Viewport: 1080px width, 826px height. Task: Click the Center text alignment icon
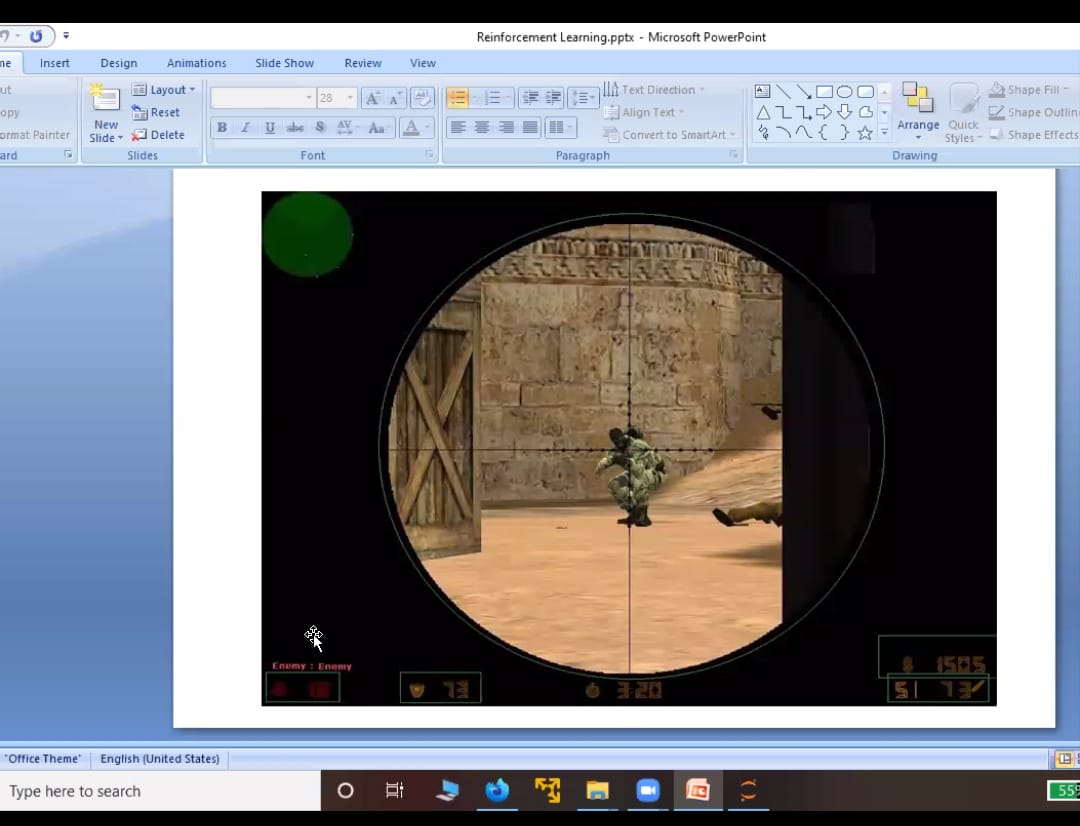click(x=482, y=128)
